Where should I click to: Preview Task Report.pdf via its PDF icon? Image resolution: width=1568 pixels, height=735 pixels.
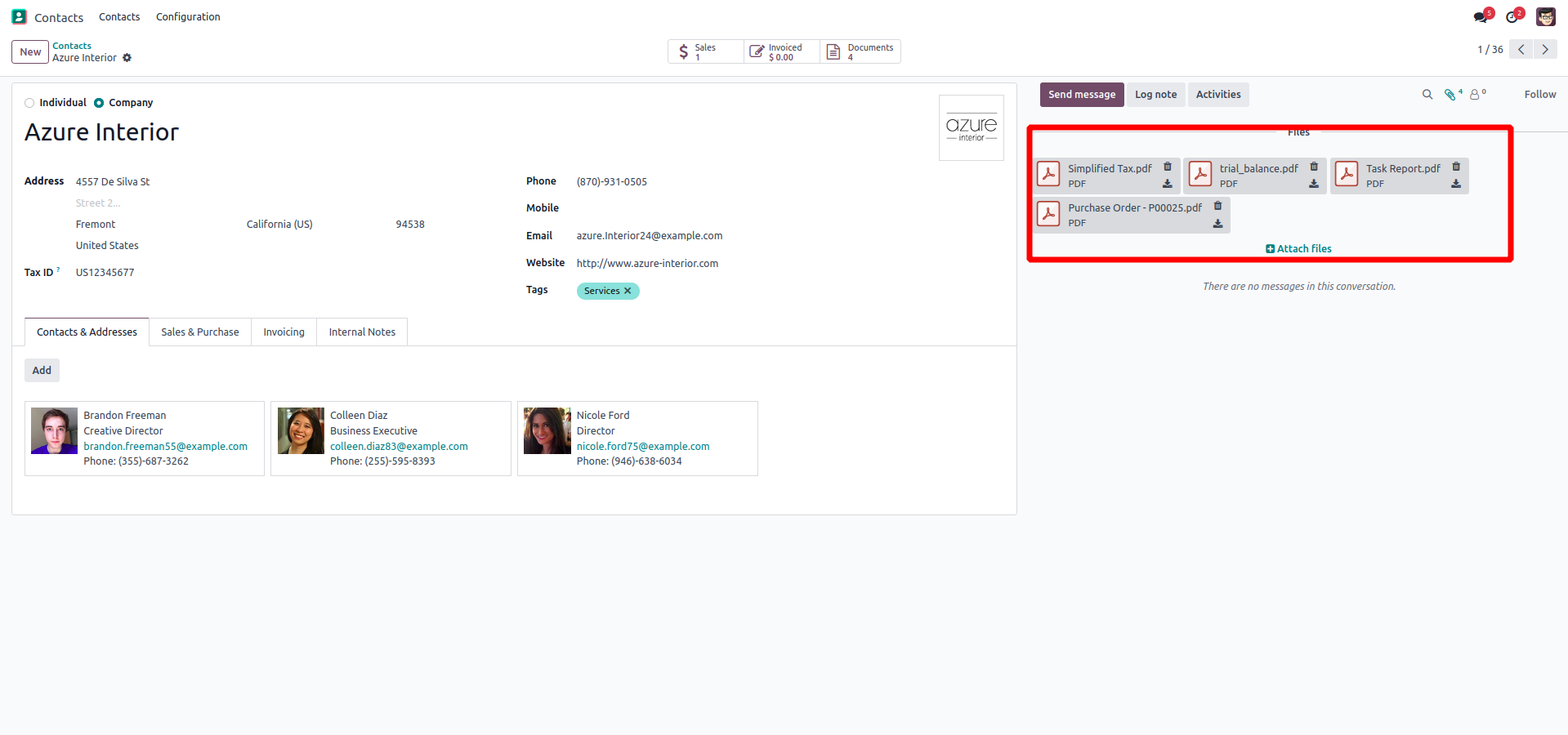tap(1347, 174)
